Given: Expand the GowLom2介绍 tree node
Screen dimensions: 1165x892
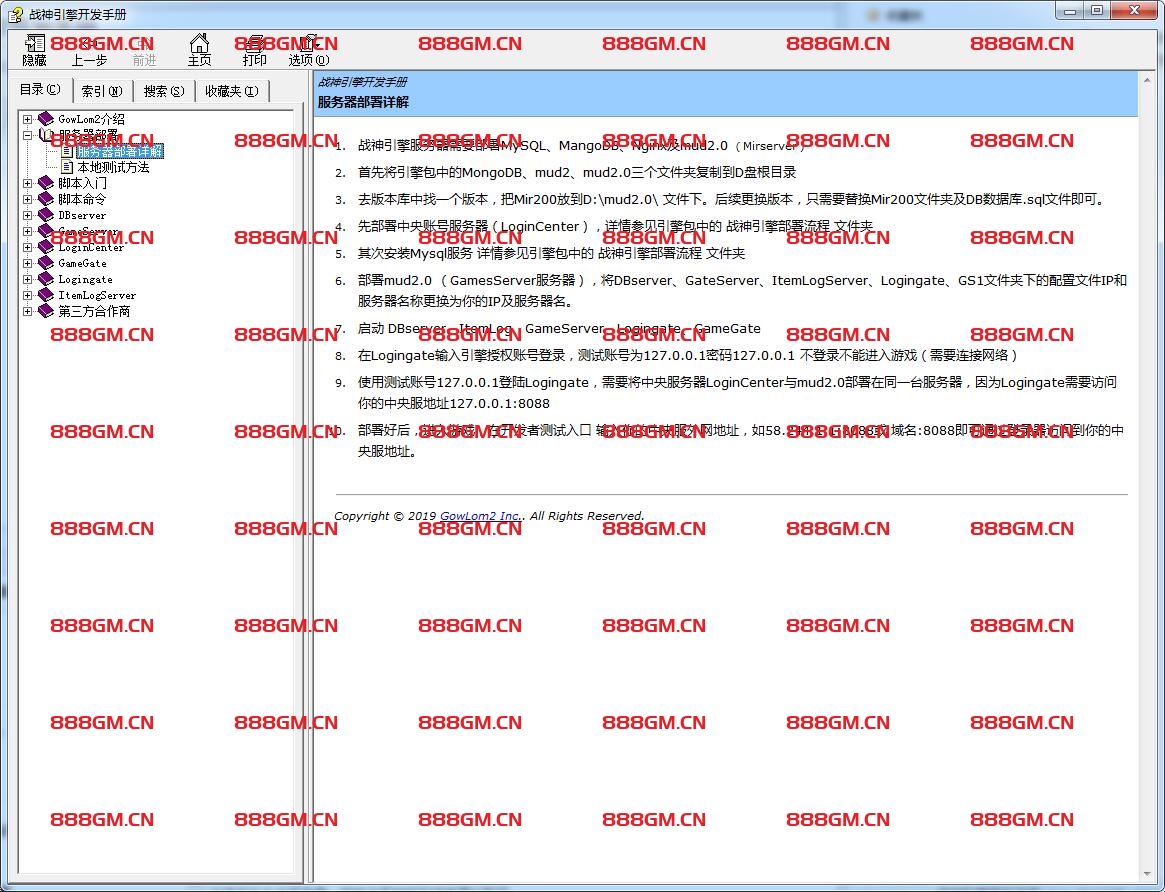Looking at the screenshot, I should click(x=27, y=119).
